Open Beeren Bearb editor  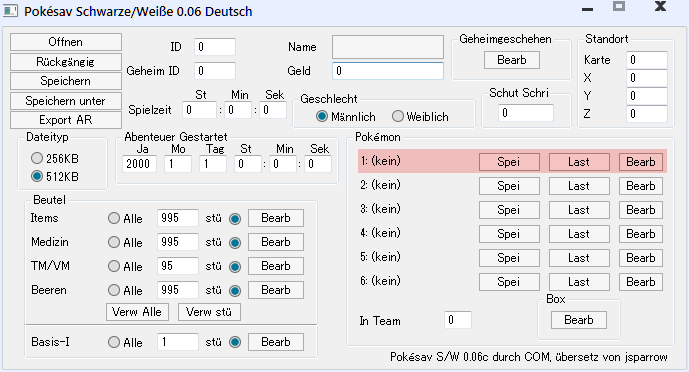pos(276,290)
